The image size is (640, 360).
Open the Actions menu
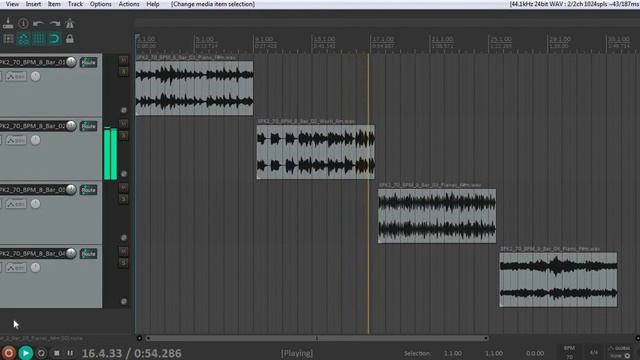coord(129,4)
